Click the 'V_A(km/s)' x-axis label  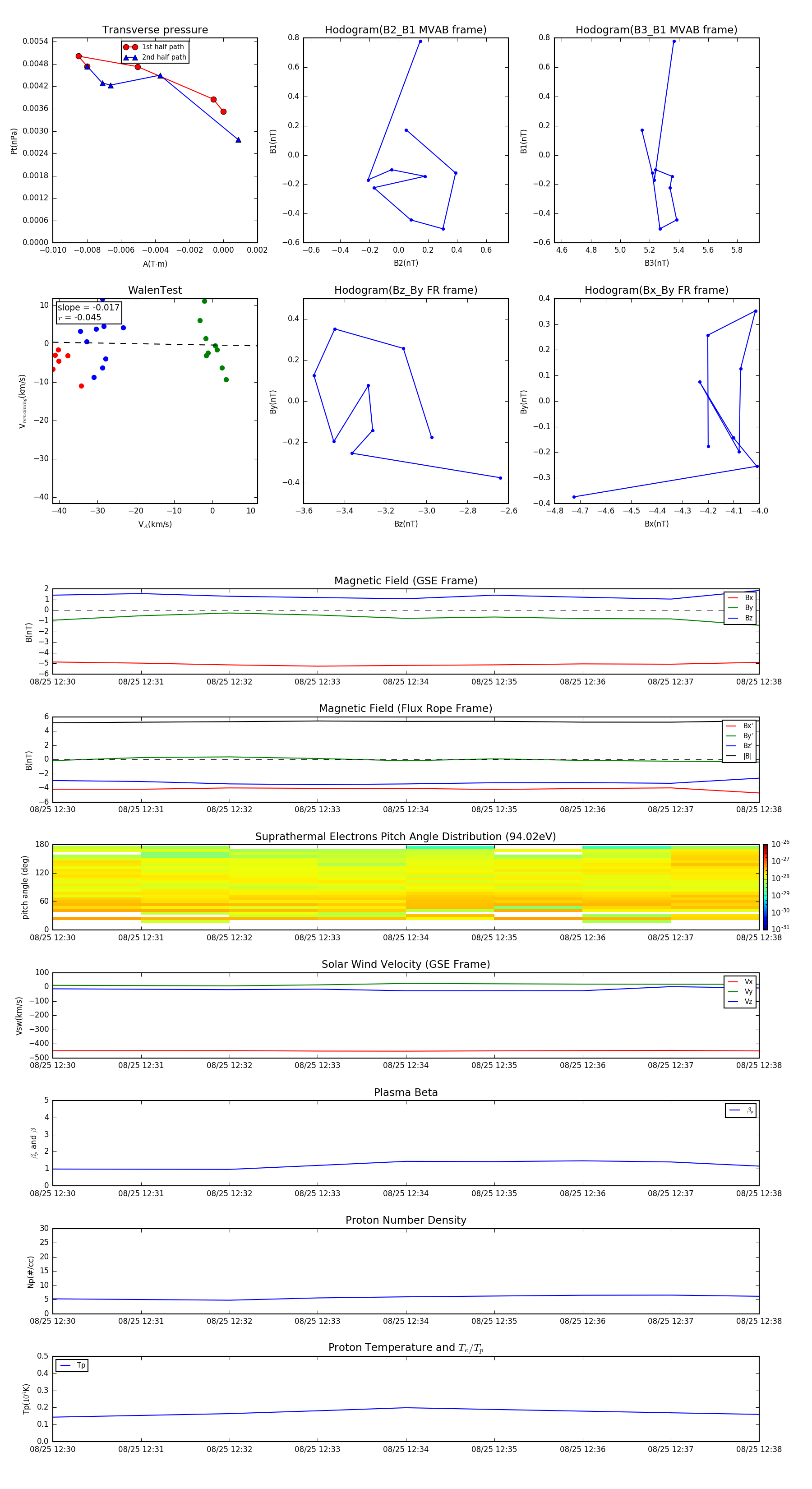tap(155, 525)
